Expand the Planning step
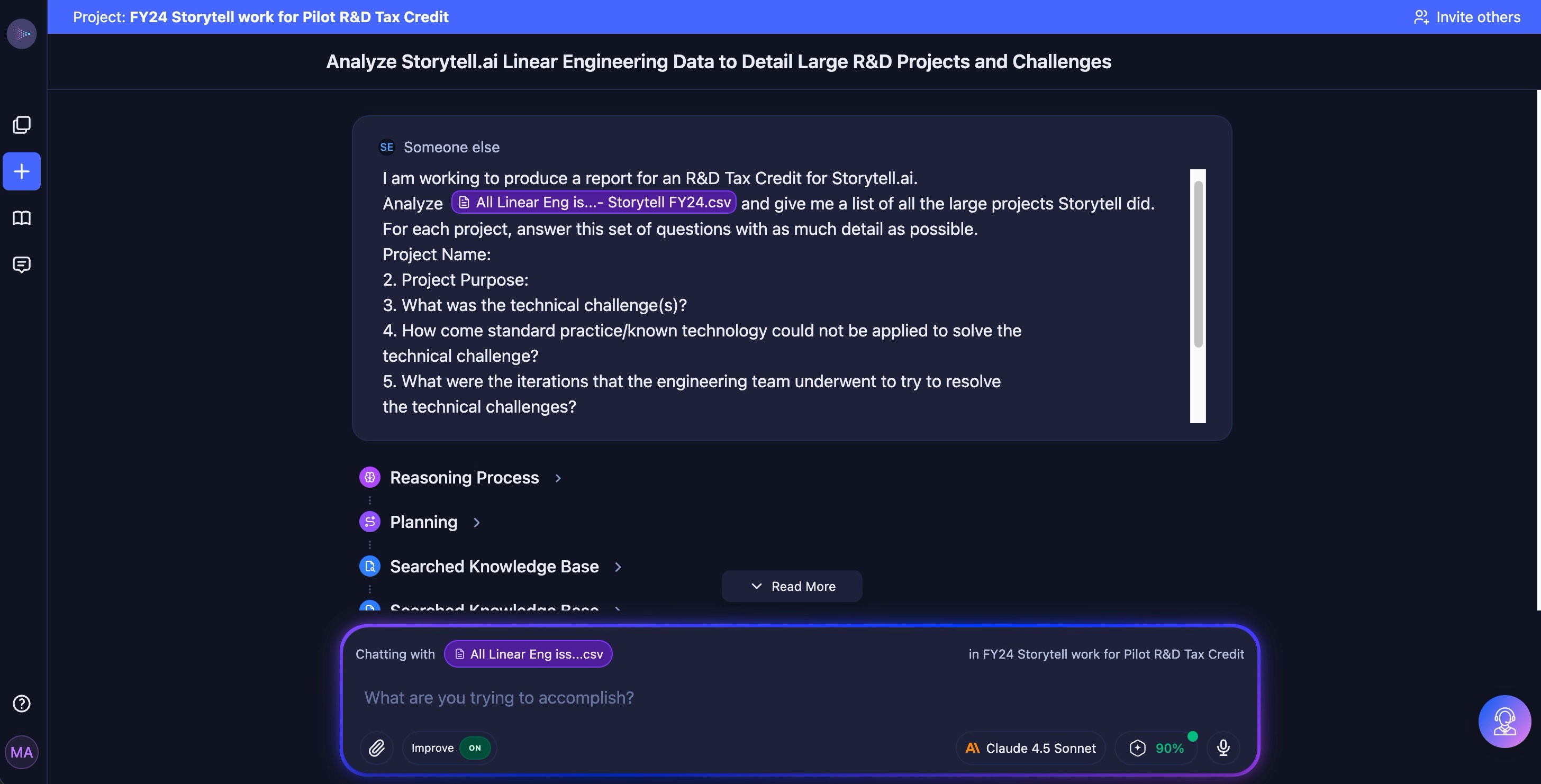Image resolution: width=1541 pixels, height=784 pixels. [423, 522]
